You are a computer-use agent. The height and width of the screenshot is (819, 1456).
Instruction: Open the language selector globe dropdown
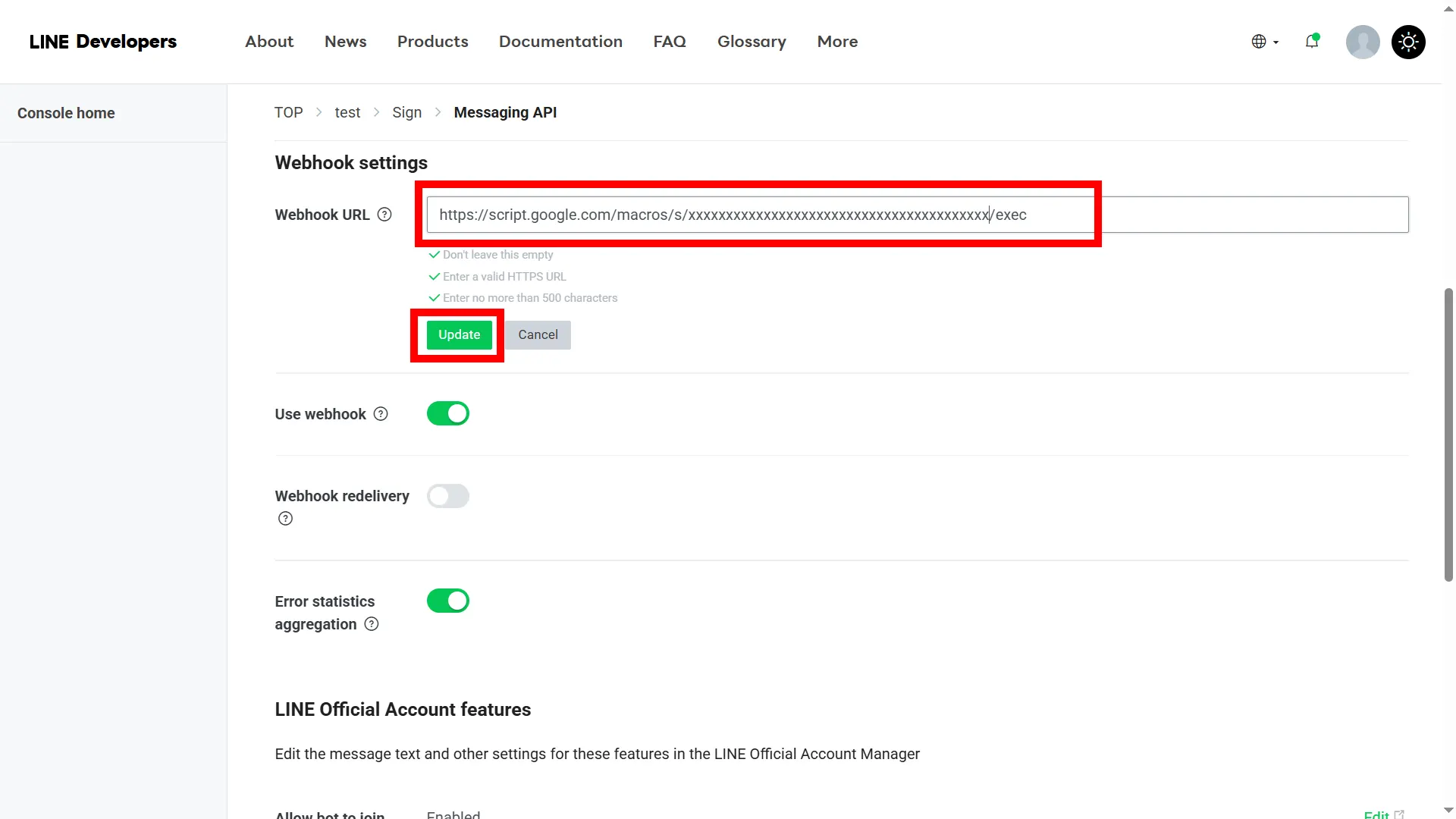click(x=1263, y=42)
